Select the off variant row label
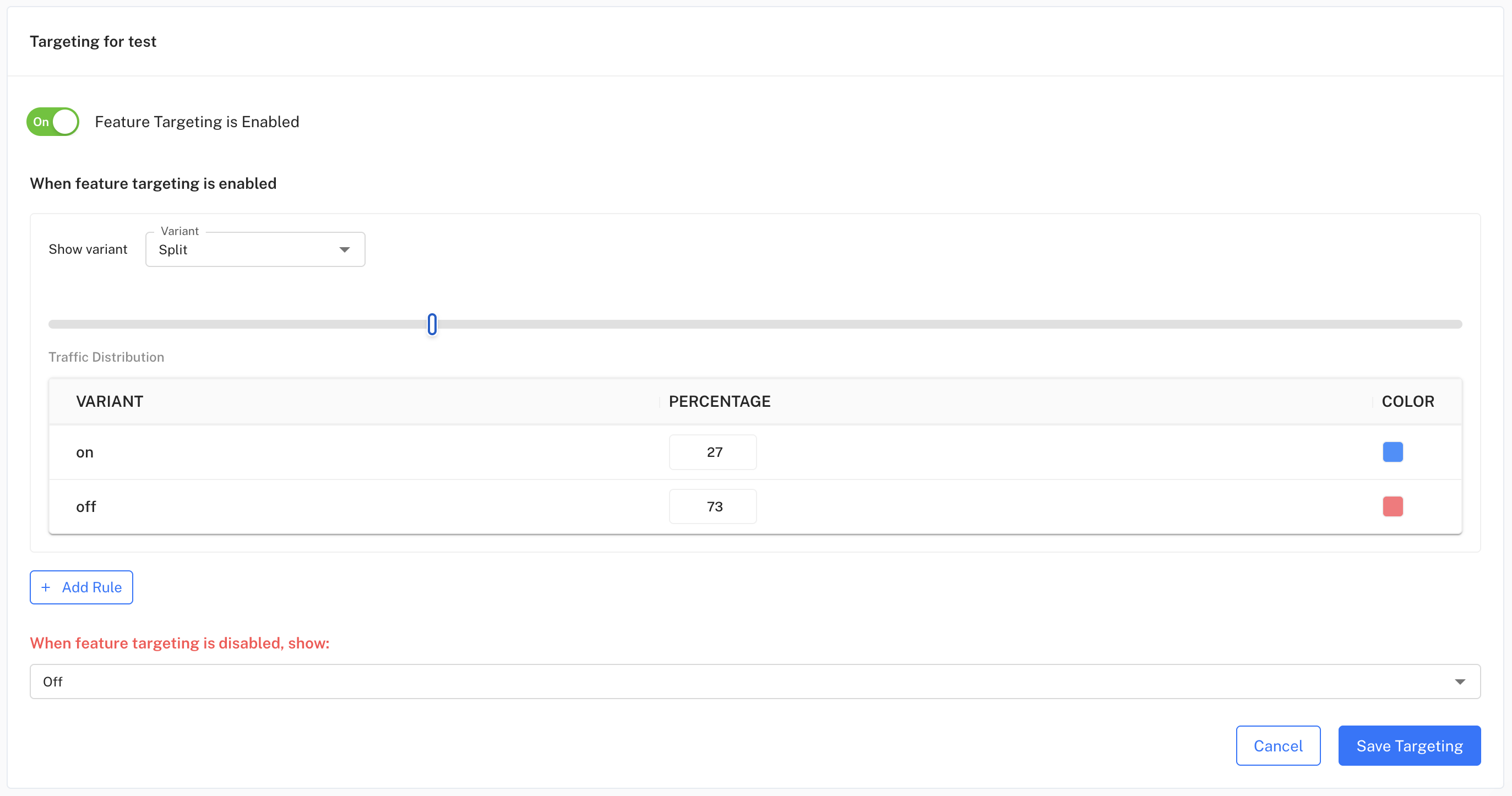The width and height of the screenshot is (1512, 796). coord(86,506)
